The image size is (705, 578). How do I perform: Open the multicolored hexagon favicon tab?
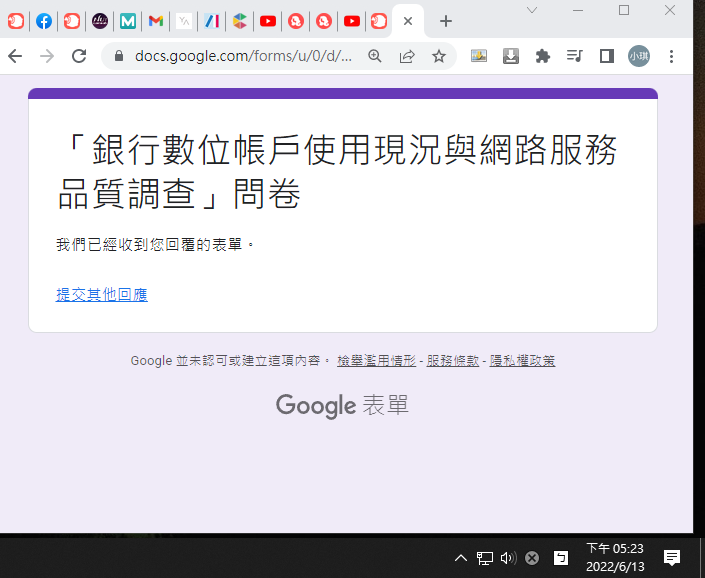(240, 21)
